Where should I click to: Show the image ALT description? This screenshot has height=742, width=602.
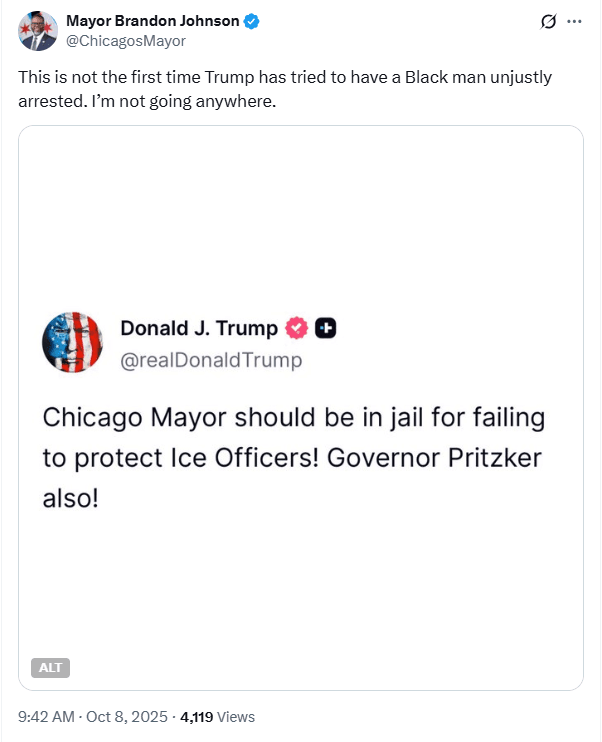49,668
